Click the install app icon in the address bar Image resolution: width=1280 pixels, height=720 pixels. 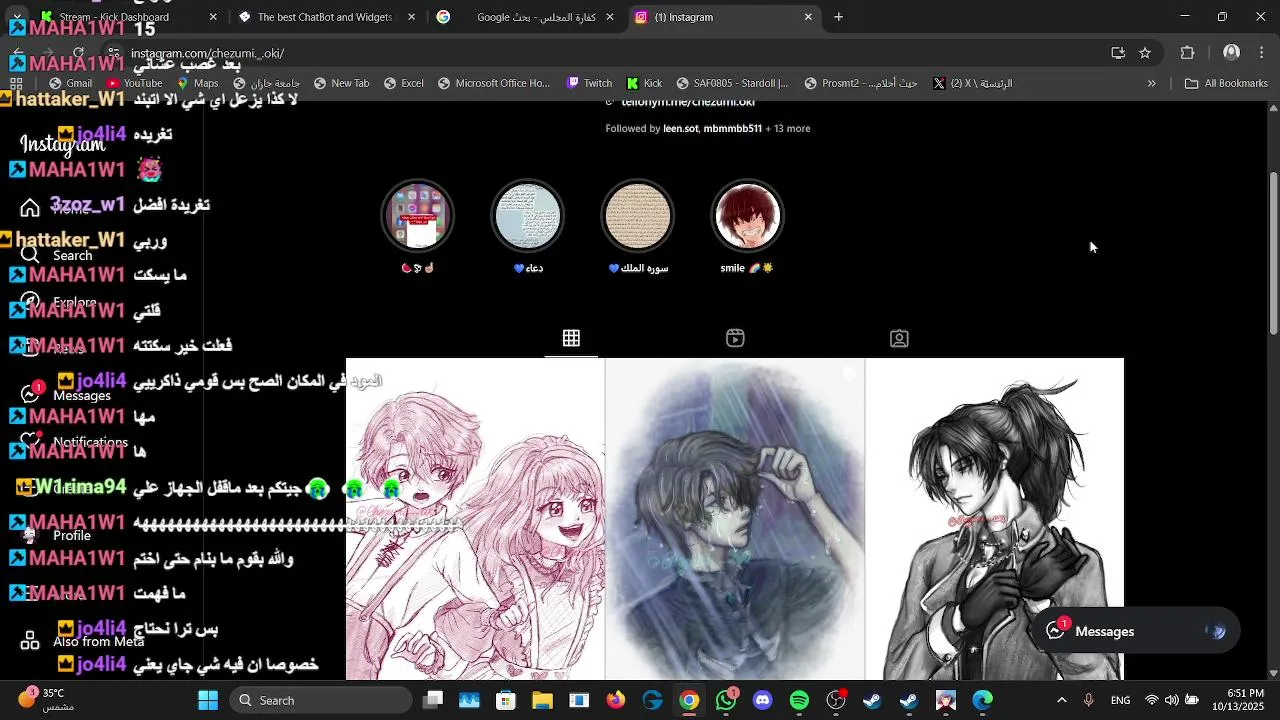click(1118, 53)
